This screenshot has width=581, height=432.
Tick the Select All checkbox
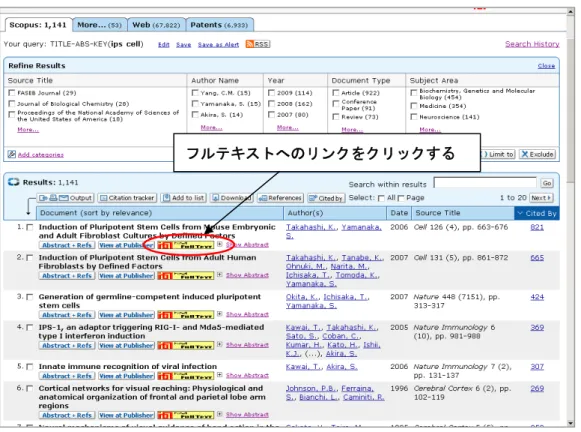click(x=381, y=198)
